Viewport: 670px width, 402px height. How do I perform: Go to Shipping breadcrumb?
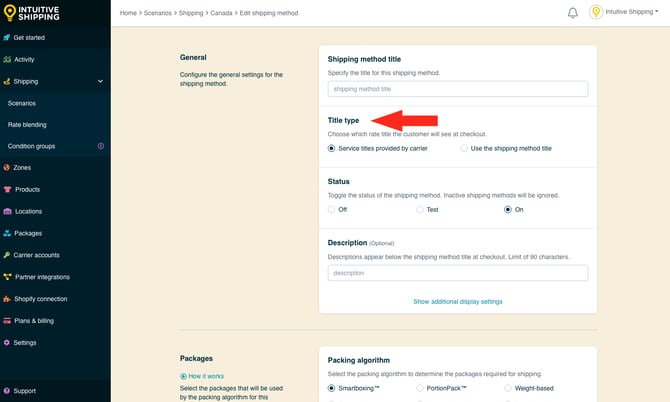pos(191,13)
